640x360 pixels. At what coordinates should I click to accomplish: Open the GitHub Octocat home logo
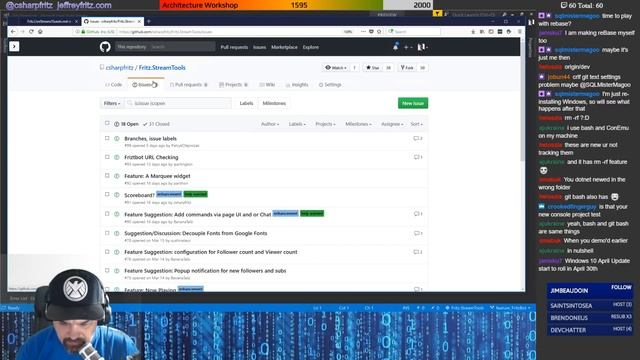(x=105, y=47)
